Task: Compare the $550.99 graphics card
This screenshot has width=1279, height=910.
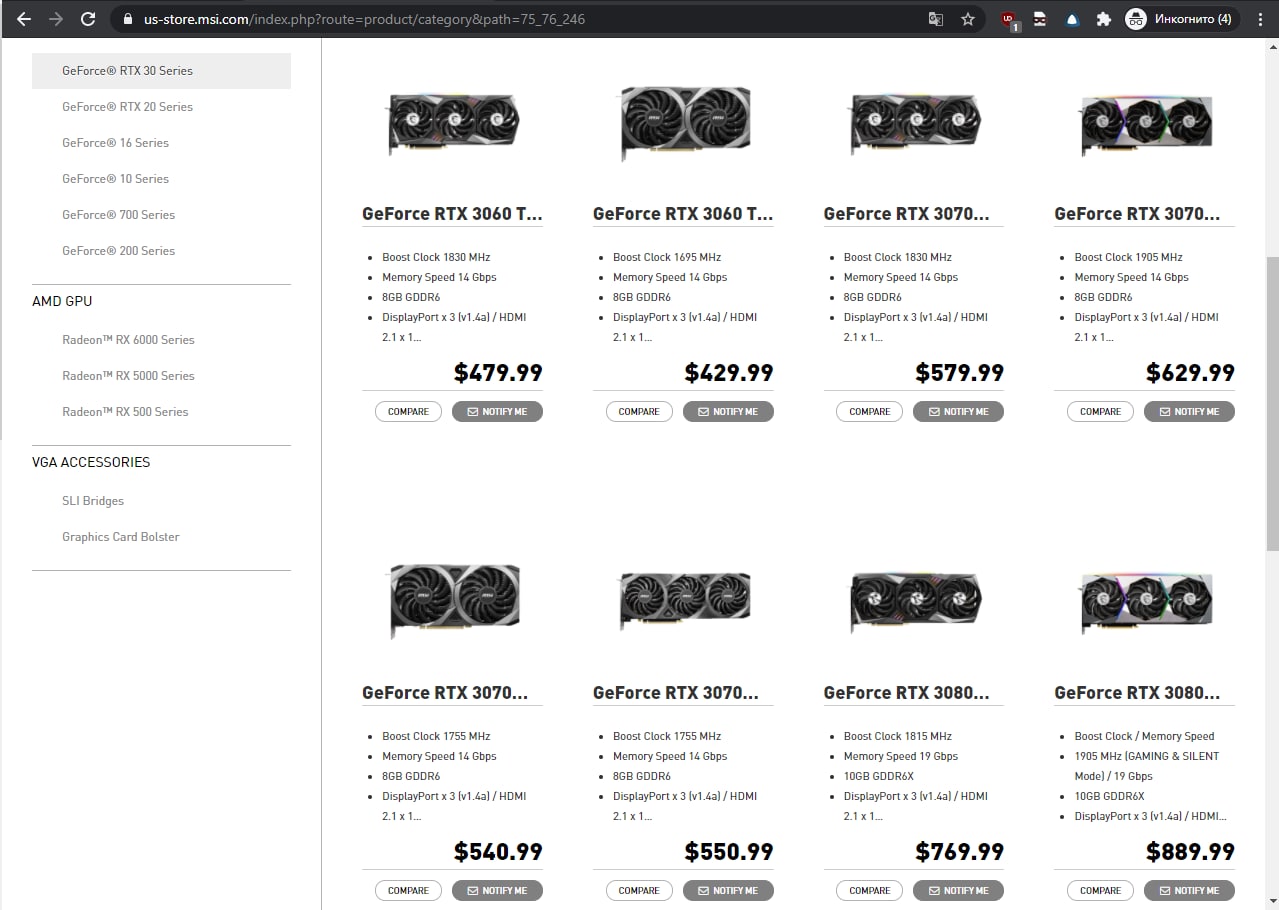Action: (x=639, y=891)
